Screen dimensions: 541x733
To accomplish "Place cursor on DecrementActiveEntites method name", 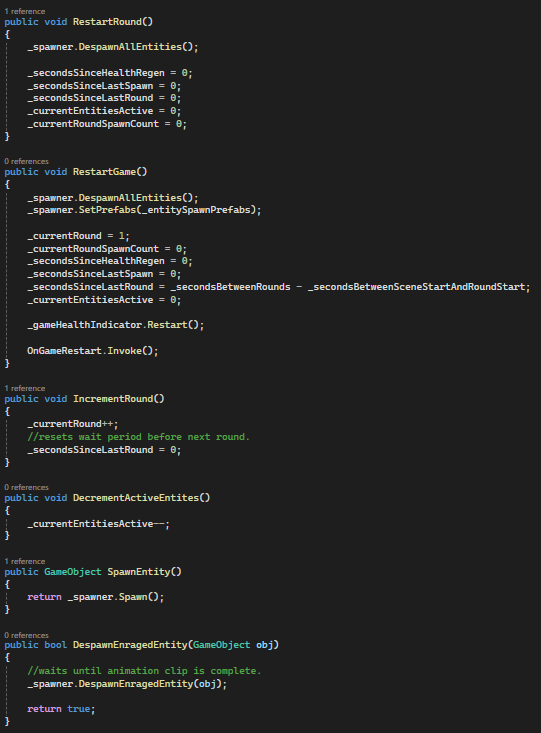I will (136, 498).
